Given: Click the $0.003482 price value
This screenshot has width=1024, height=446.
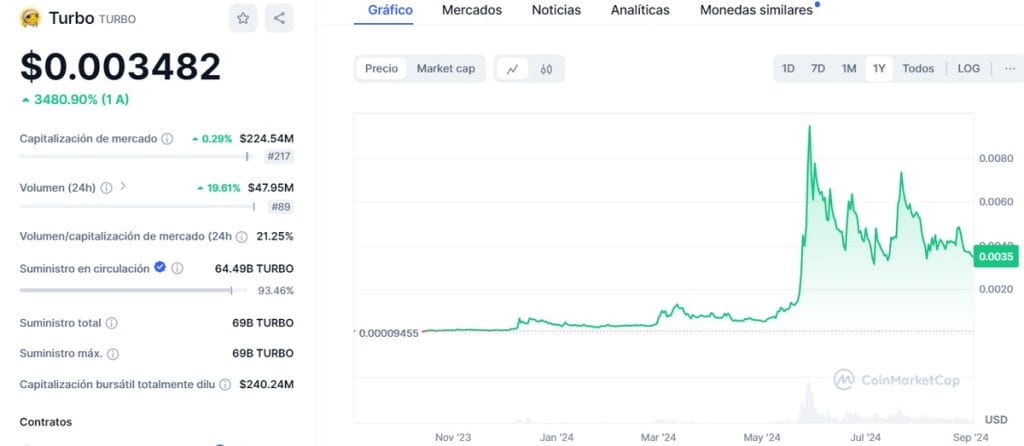Looking at the screenshot, I should click(120, 67).
